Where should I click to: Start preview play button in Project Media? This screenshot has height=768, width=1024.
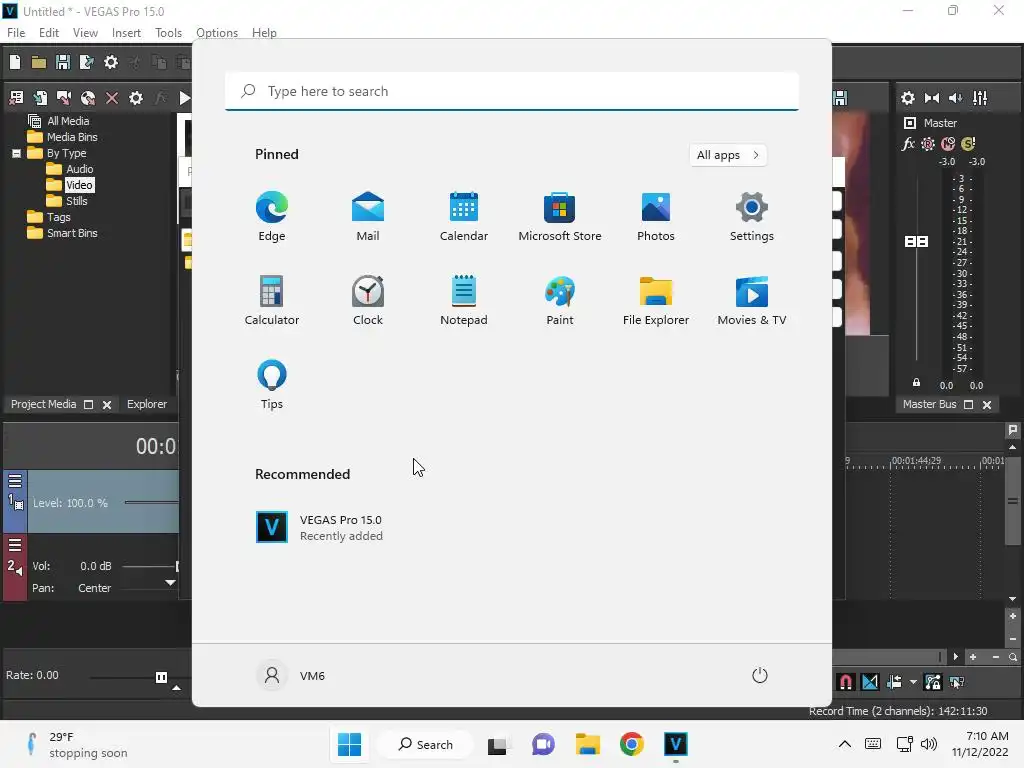(184, 98)
